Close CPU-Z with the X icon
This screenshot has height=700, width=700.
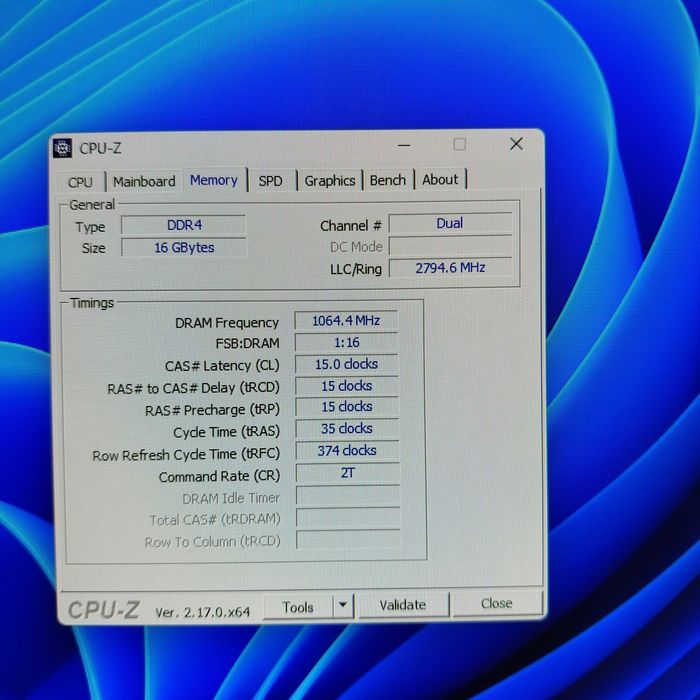point(516,144)
